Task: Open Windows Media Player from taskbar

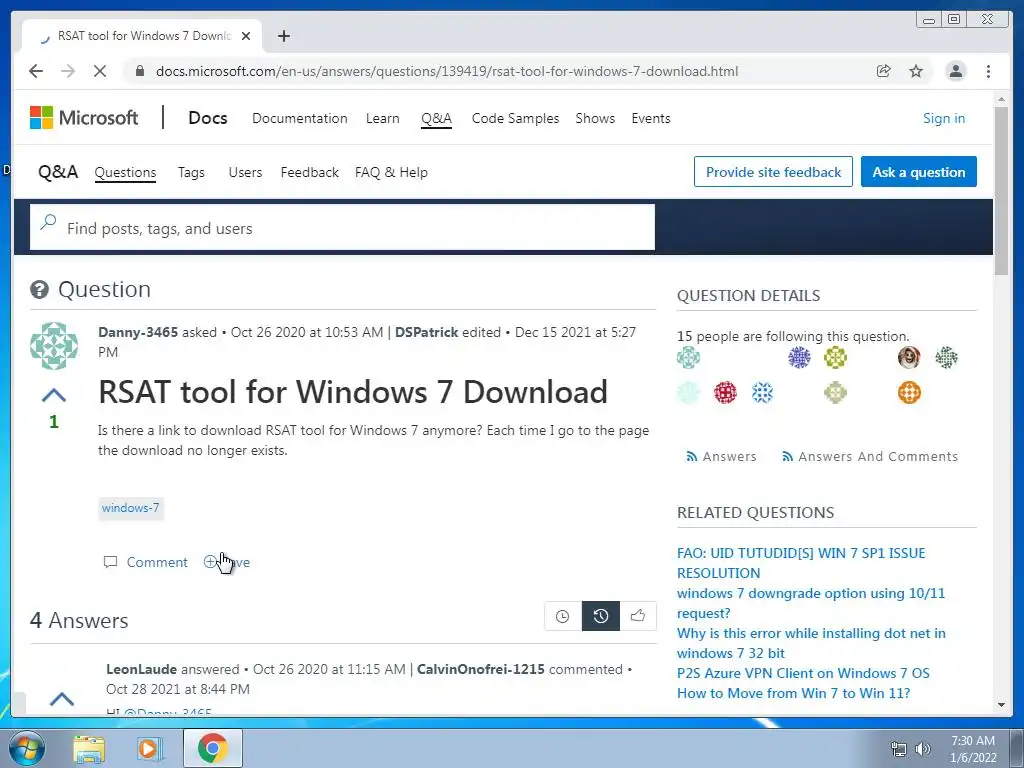Action: pyautogui.click(x=149, y=748)
